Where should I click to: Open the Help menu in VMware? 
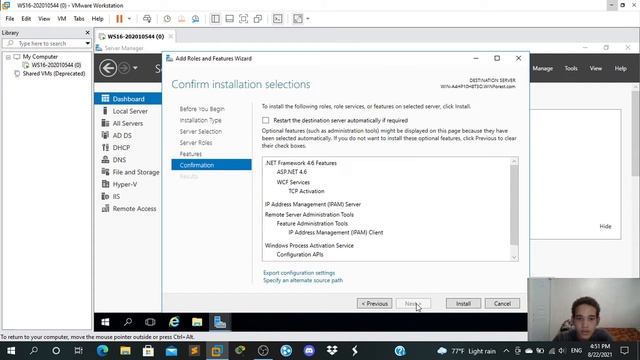98,19
